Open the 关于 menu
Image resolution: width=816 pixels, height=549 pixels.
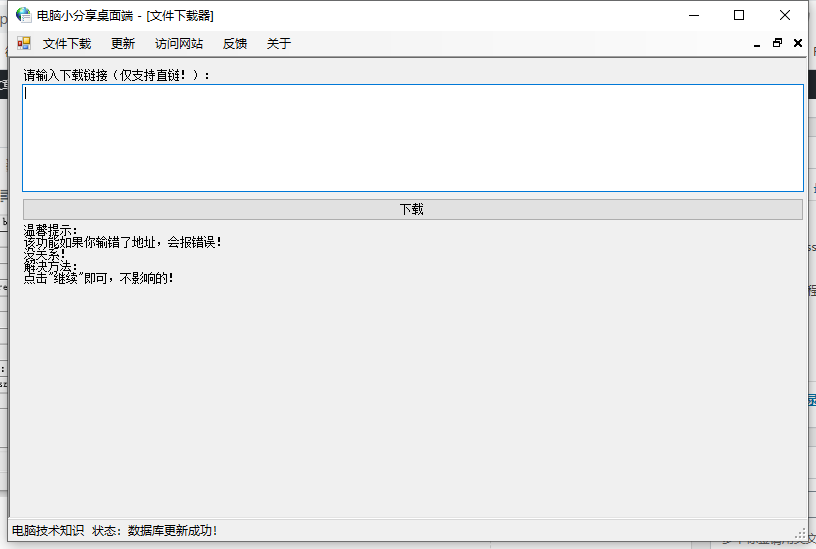(x=279, y=44)
